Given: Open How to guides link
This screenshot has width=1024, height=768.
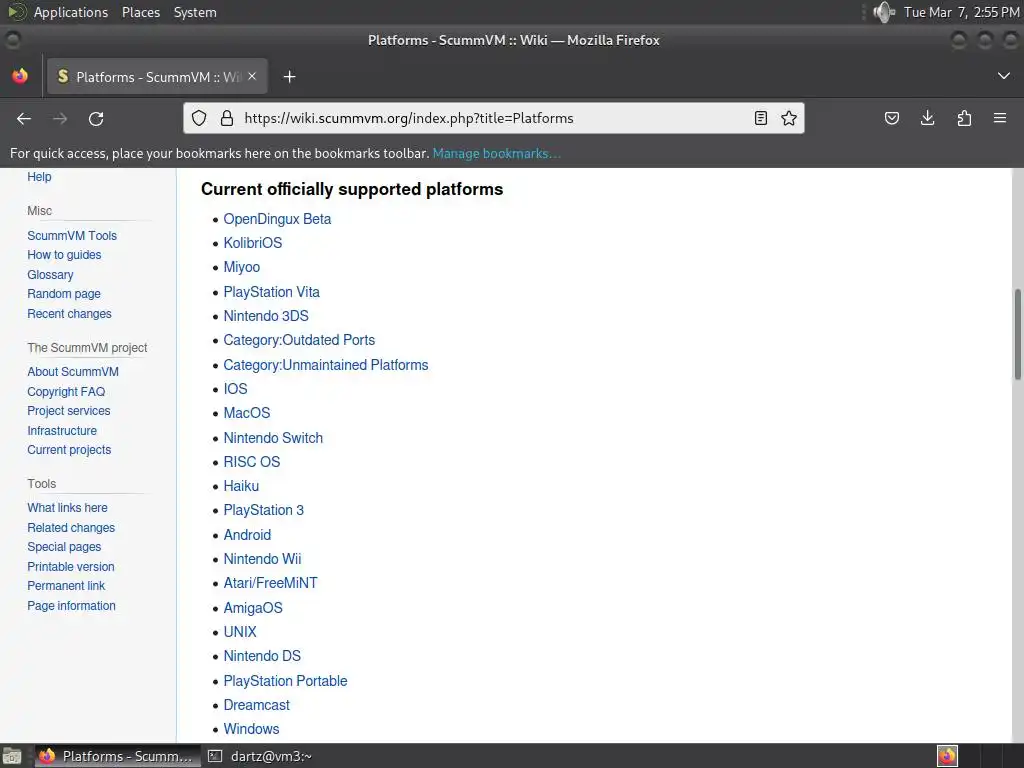Looking at the screenshot, I should 64,255.
